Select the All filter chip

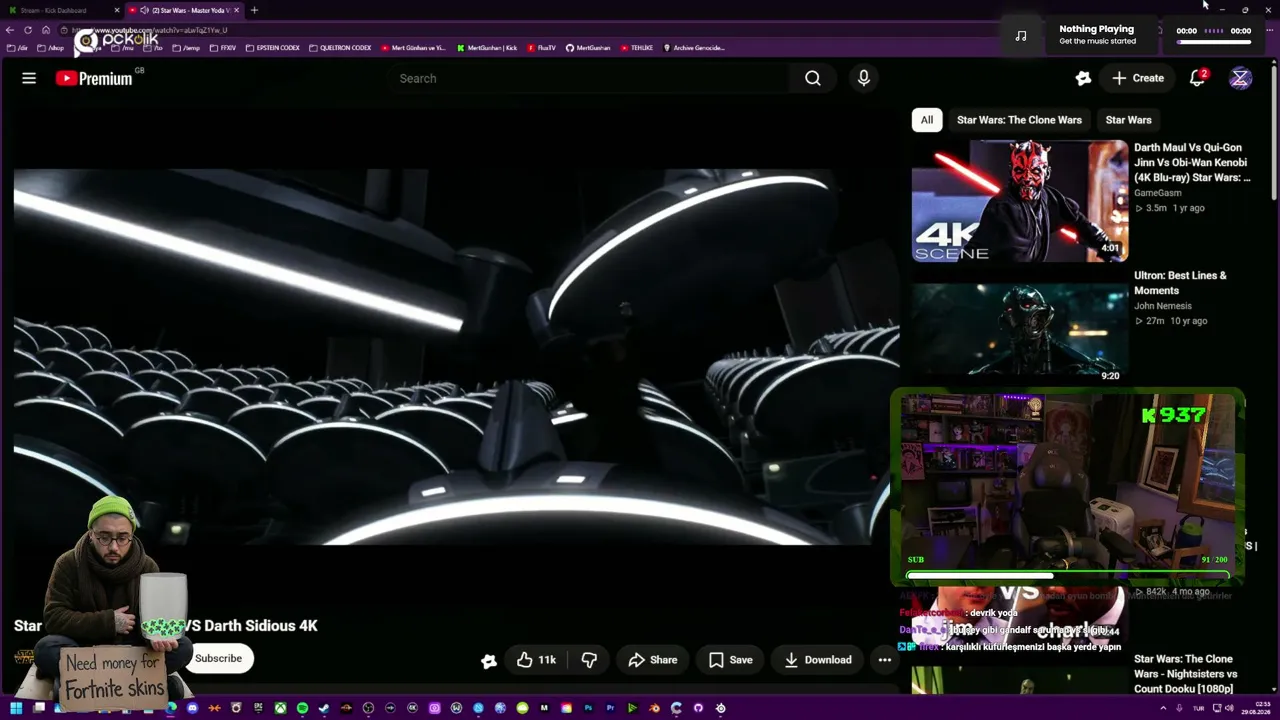927,120
